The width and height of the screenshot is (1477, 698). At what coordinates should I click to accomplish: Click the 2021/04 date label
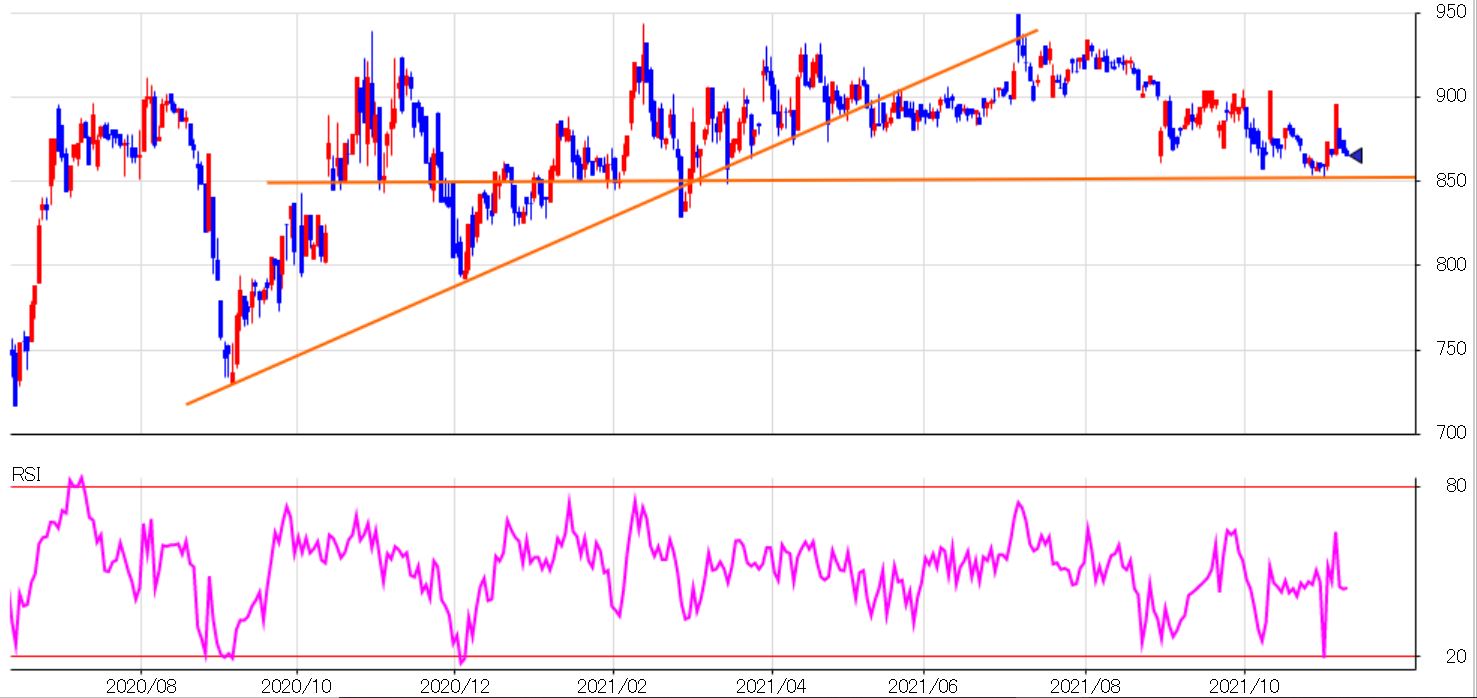[771, 686]
